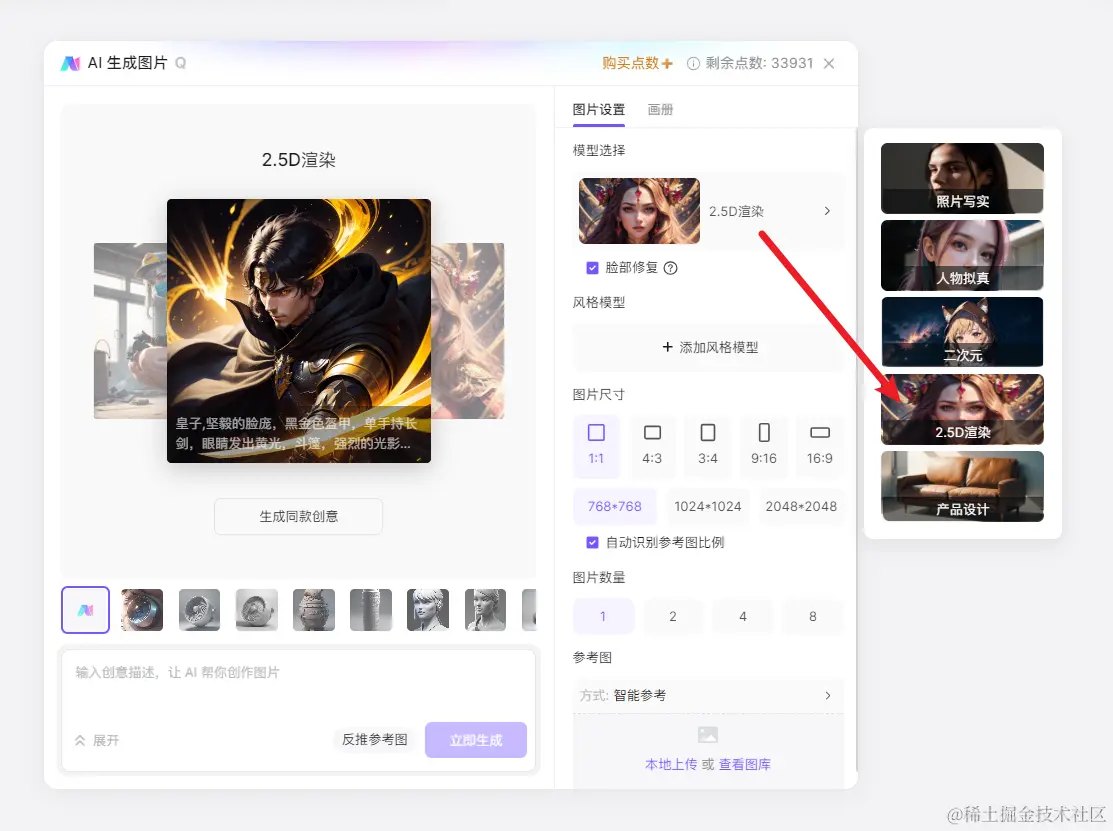Click the dark knight center preview image

point(299,331)
